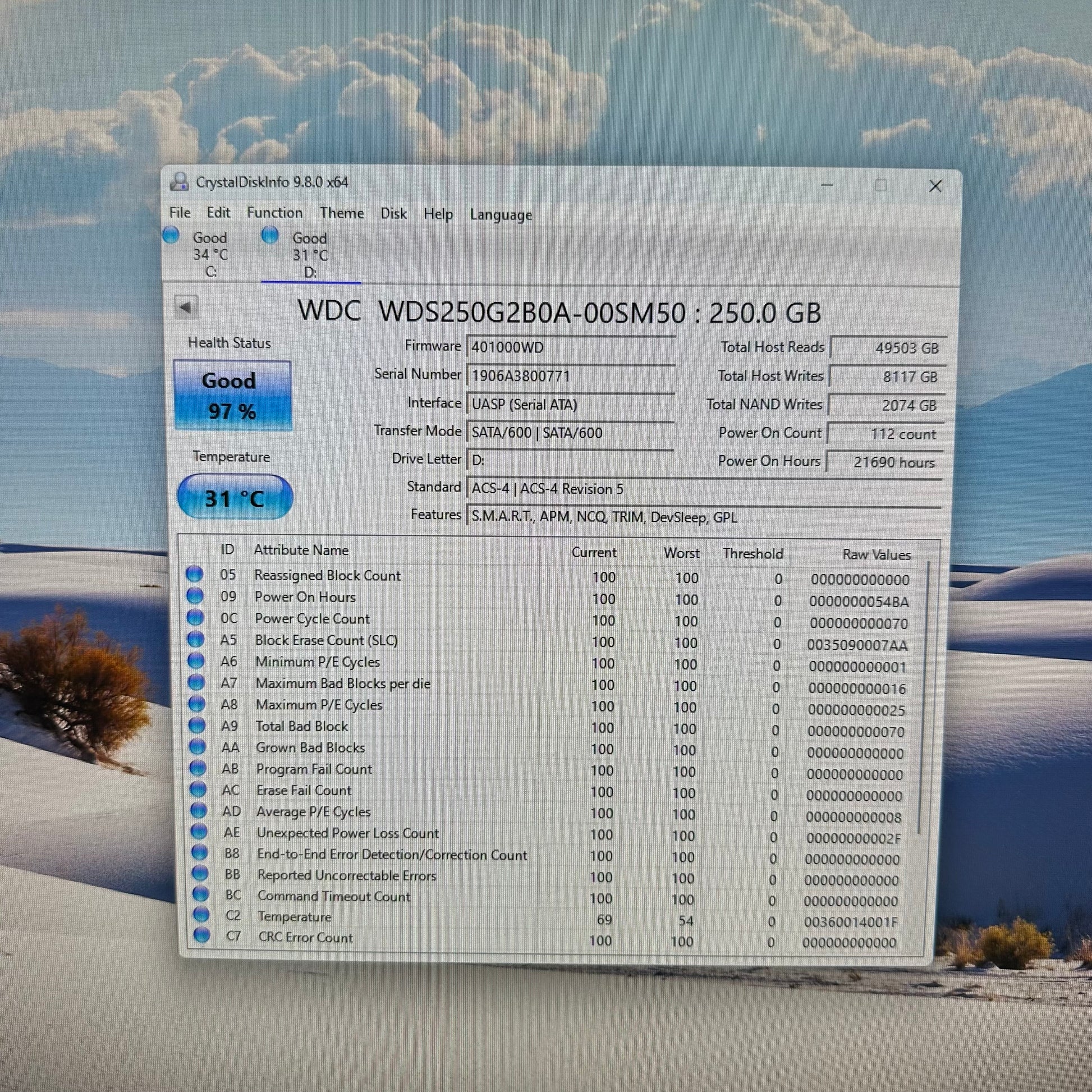This screenshot has width=1092, height=1092.
Task: Click the Standard field ACS-4
Action: point(704,489)
